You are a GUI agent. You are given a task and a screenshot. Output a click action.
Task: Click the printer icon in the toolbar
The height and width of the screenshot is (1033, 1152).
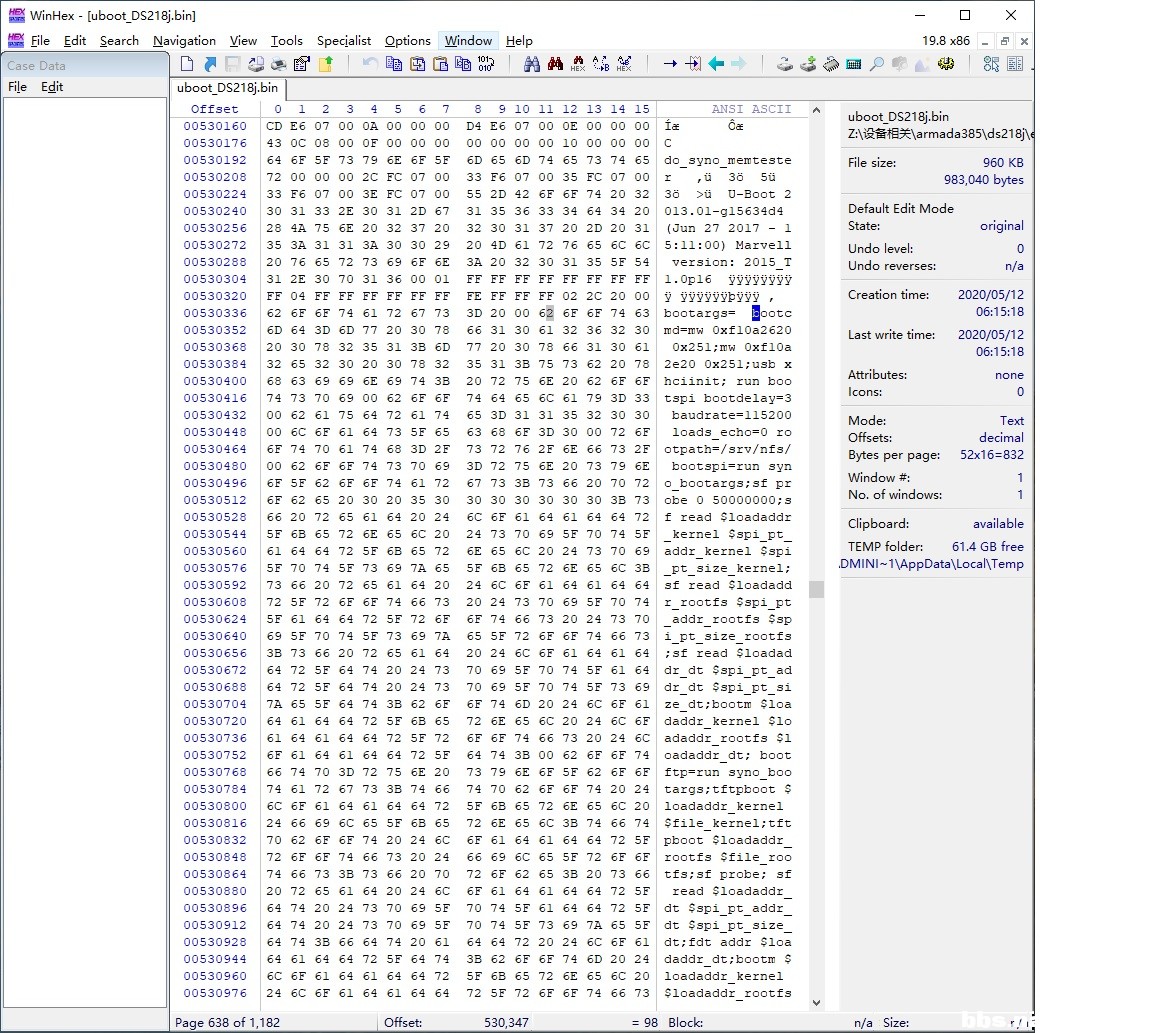(x=278, y=65)
